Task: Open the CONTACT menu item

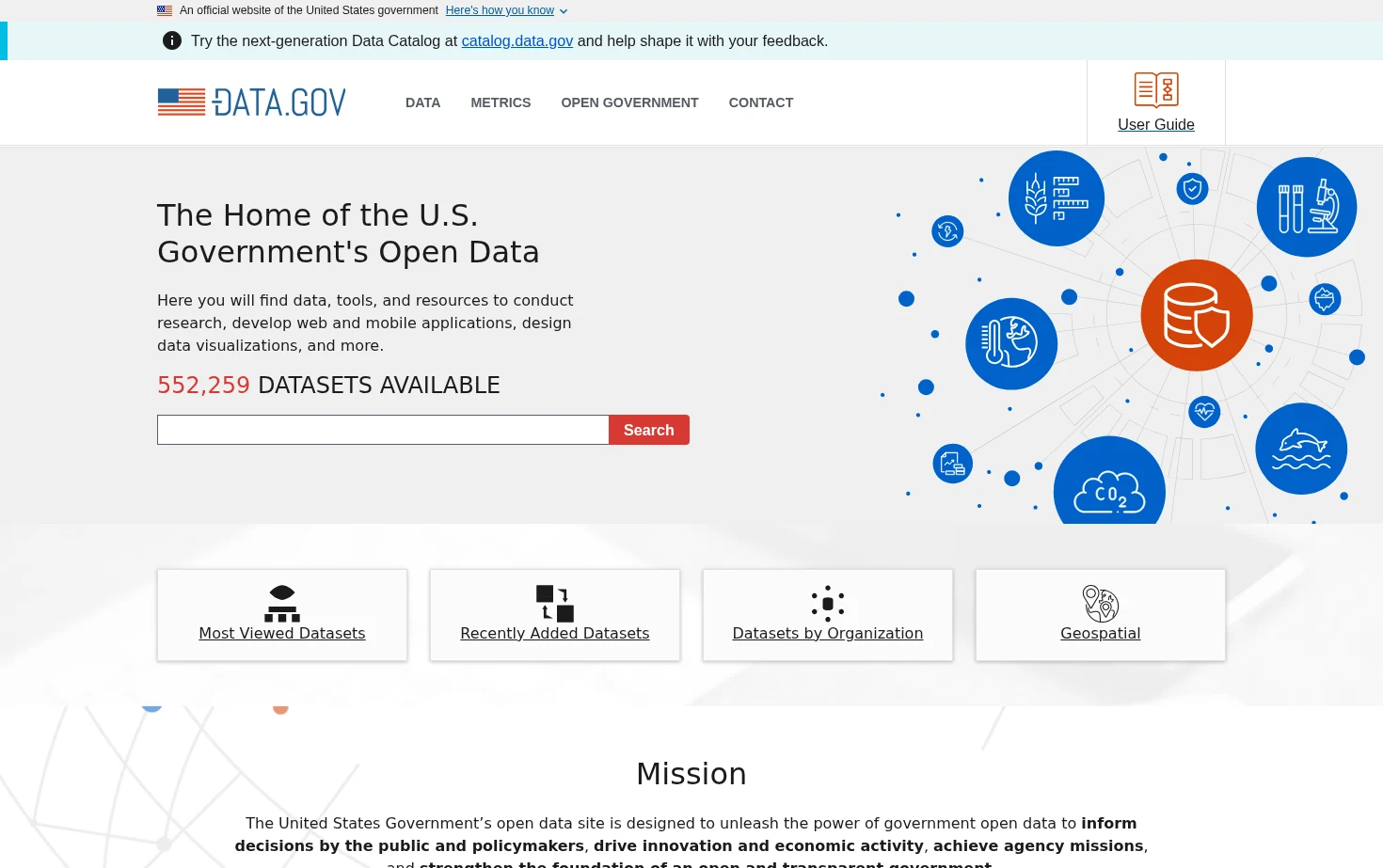Action: [761, 103]
